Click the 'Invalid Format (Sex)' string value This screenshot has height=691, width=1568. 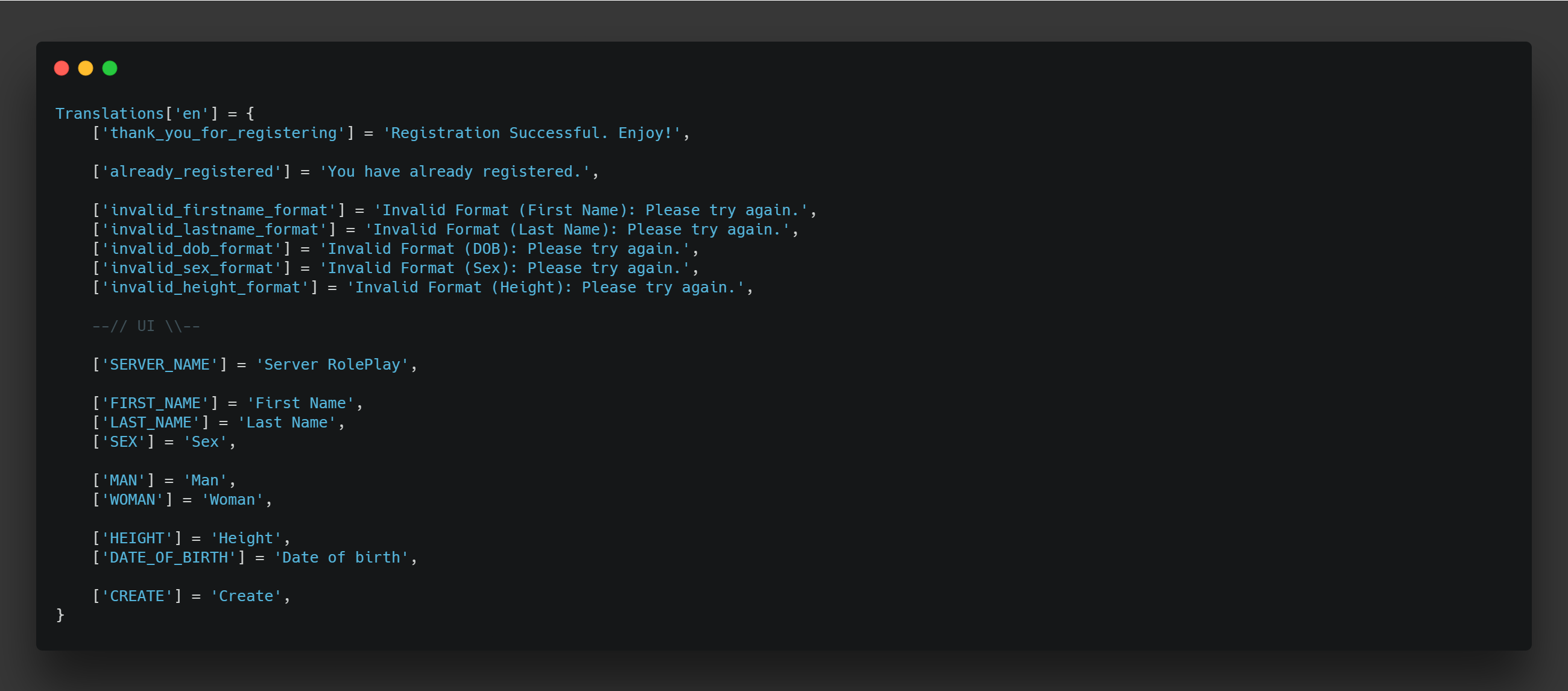[505, 268]
